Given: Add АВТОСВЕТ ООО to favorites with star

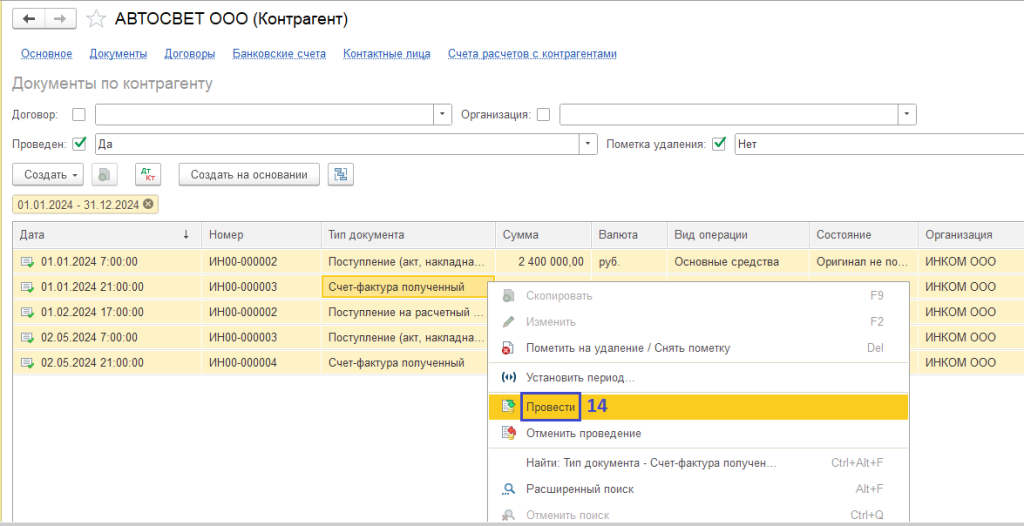Looking at the screenshot, I should click(x=96, y=19).
